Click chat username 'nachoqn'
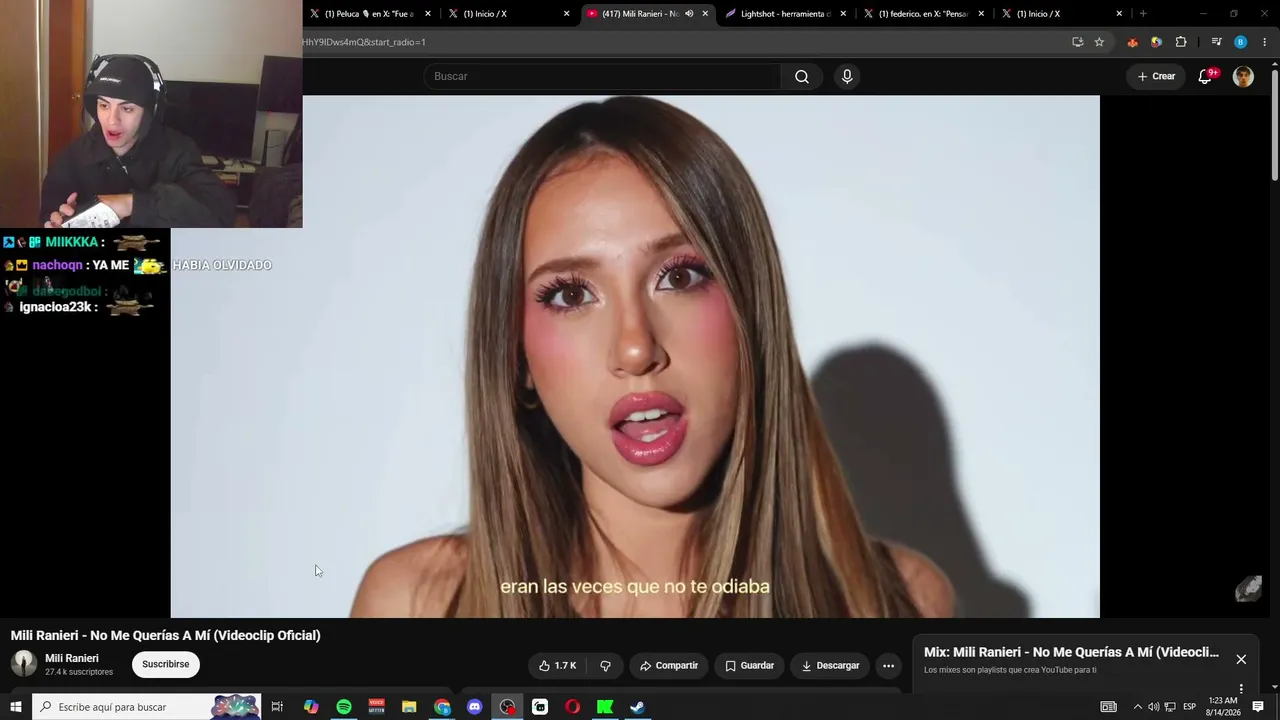Viewport: 1280px width, 720px height. click(x=59, y=265)
